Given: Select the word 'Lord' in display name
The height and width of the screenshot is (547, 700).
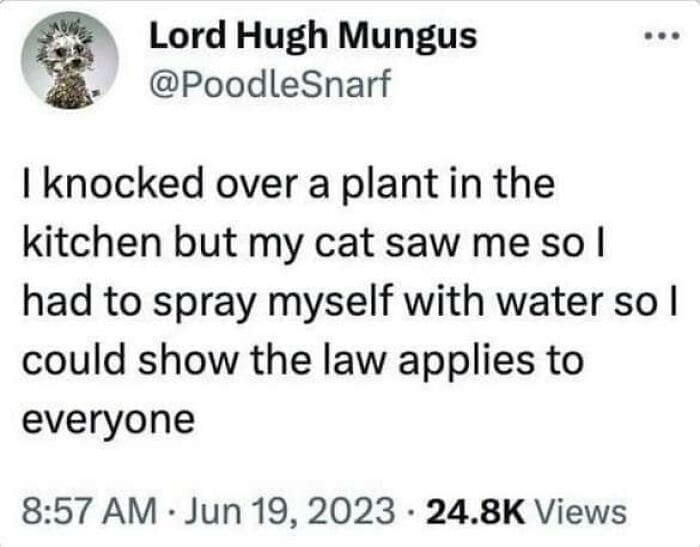Looking at the screenshot, I should click(188, 36).
